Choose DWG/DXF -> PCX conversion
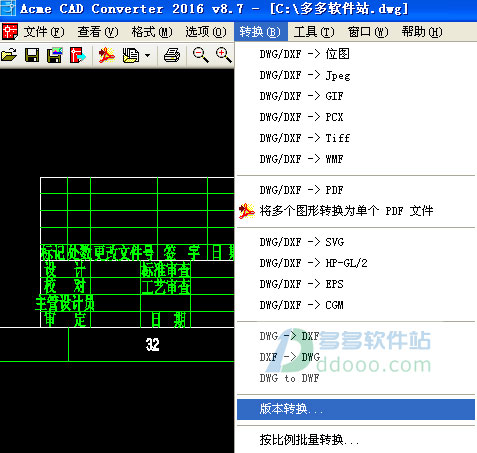477x453 pixels. pyautogui.click(x=356, y=117)
